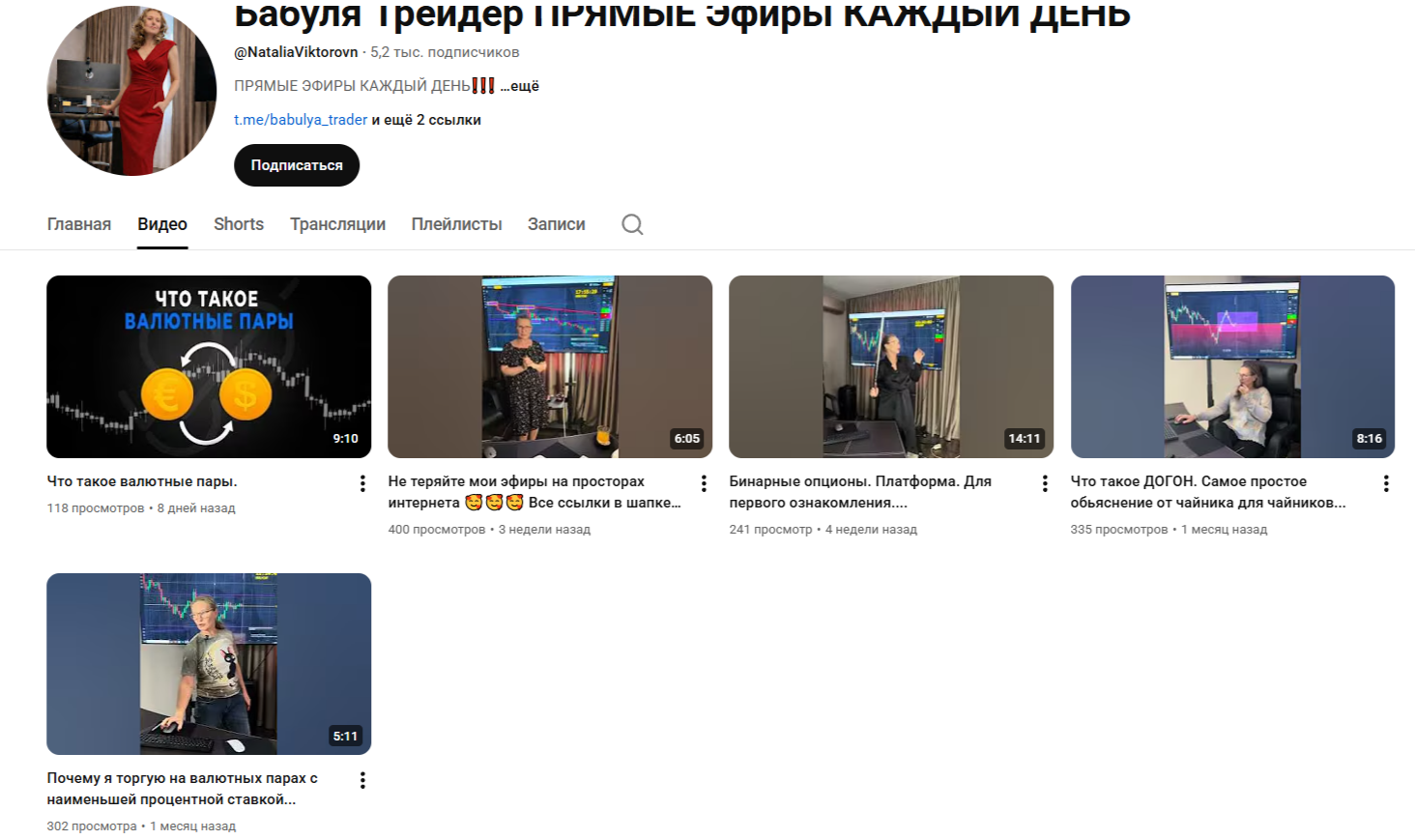The height and width of the screenshot is (840, 1415).
Task: Open three-dot menu for 'Не теряйте мои эфиры' video
Action: tap(704, 483)
